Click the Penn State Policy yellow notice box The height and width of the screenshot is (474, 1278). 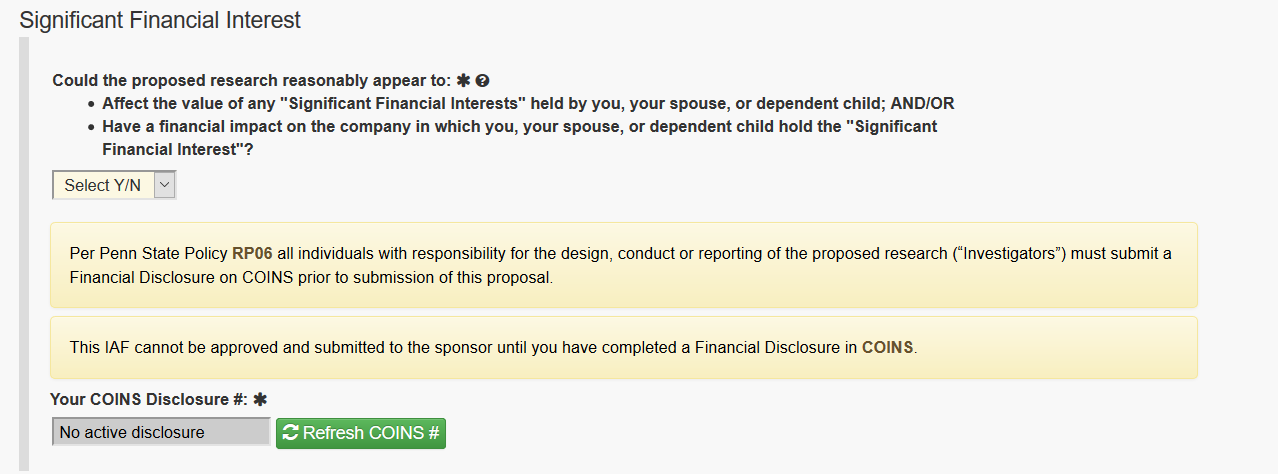click(623, 265)
